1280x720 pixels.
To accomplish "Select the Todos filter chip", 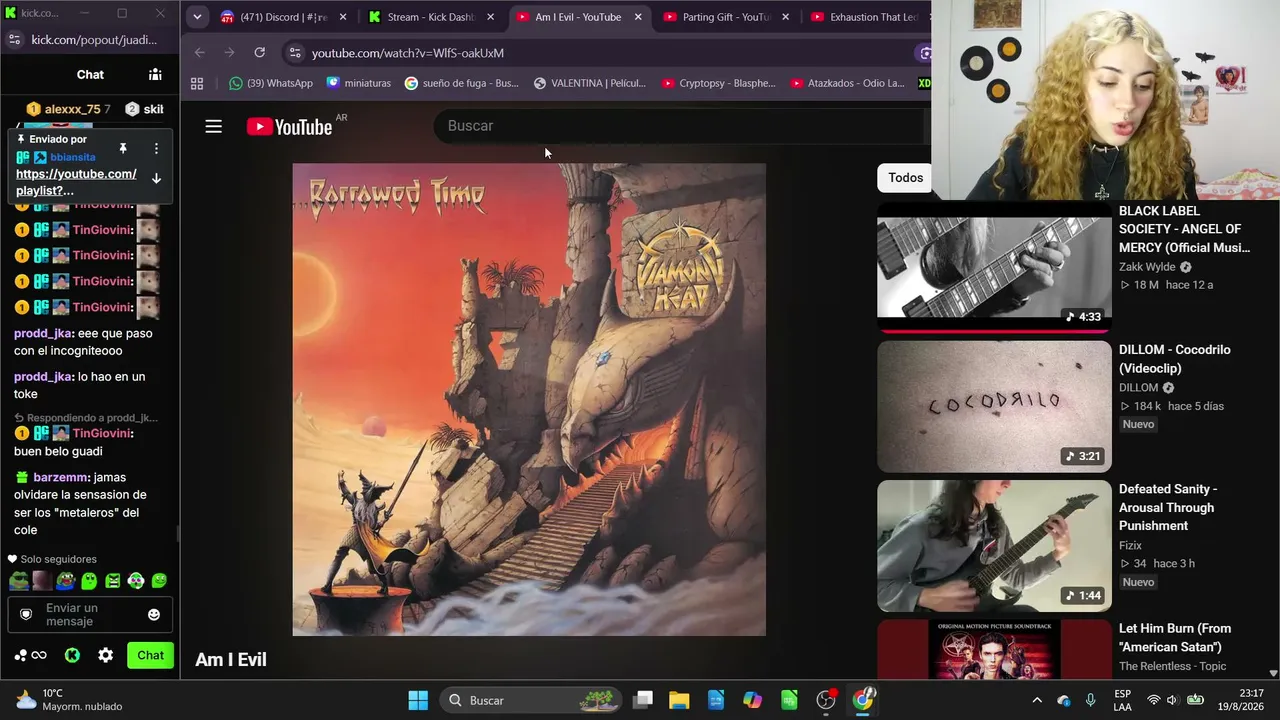I will [x=906, y=178].
